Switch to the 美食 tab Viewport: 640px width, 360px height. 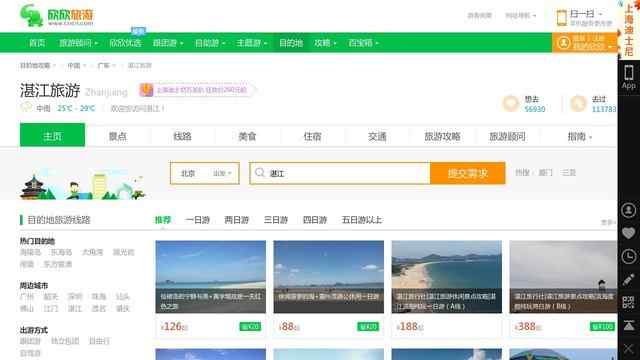pyautogui.click(x=247, y=136)
